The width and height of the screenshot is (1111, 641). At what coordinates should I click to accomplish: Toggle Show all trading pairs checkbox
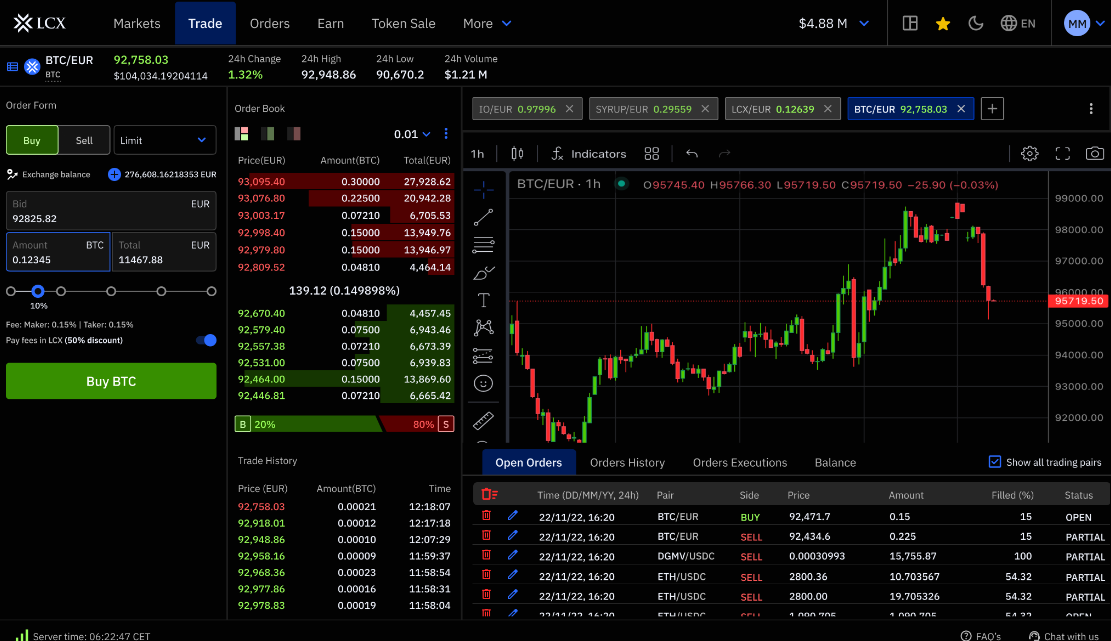pos(995,462)
